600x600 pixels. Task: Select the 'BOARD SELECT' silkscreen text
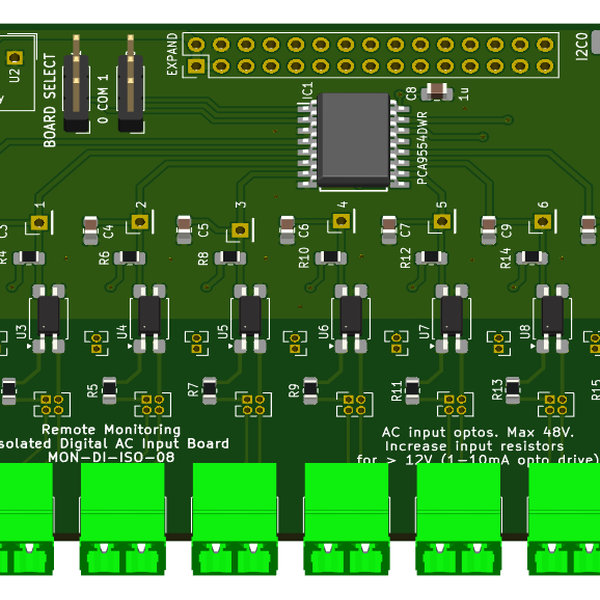(x=50, y=100)
